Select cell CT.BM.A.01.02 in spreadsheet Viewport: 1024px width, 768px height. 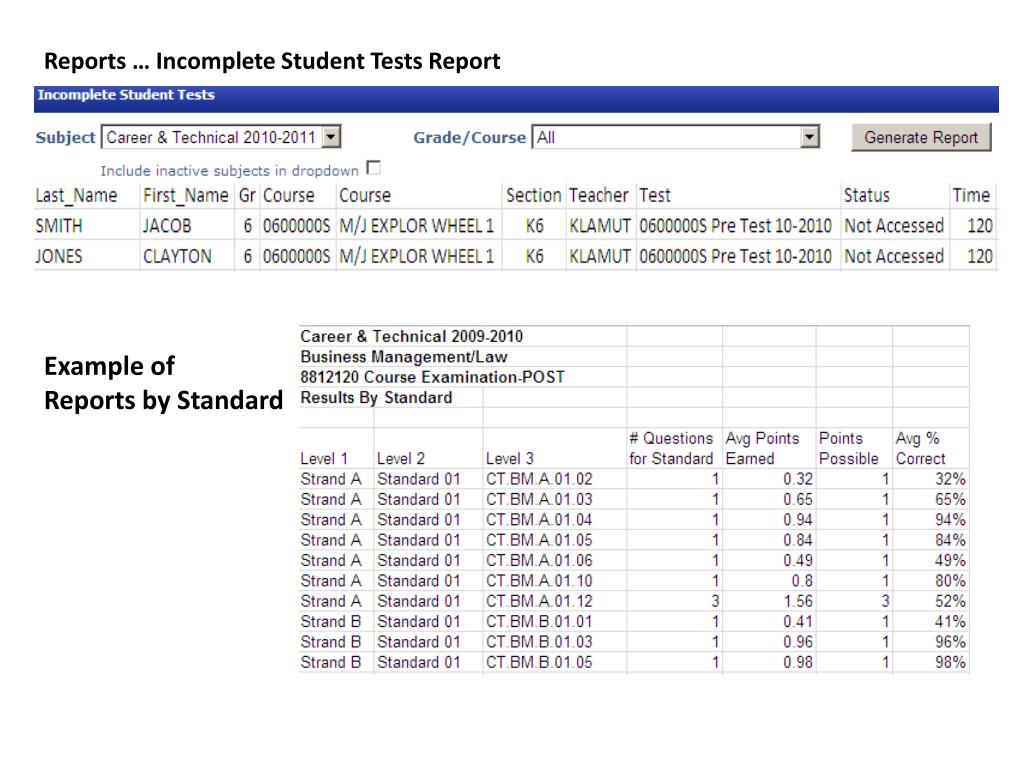pos(539,479)
